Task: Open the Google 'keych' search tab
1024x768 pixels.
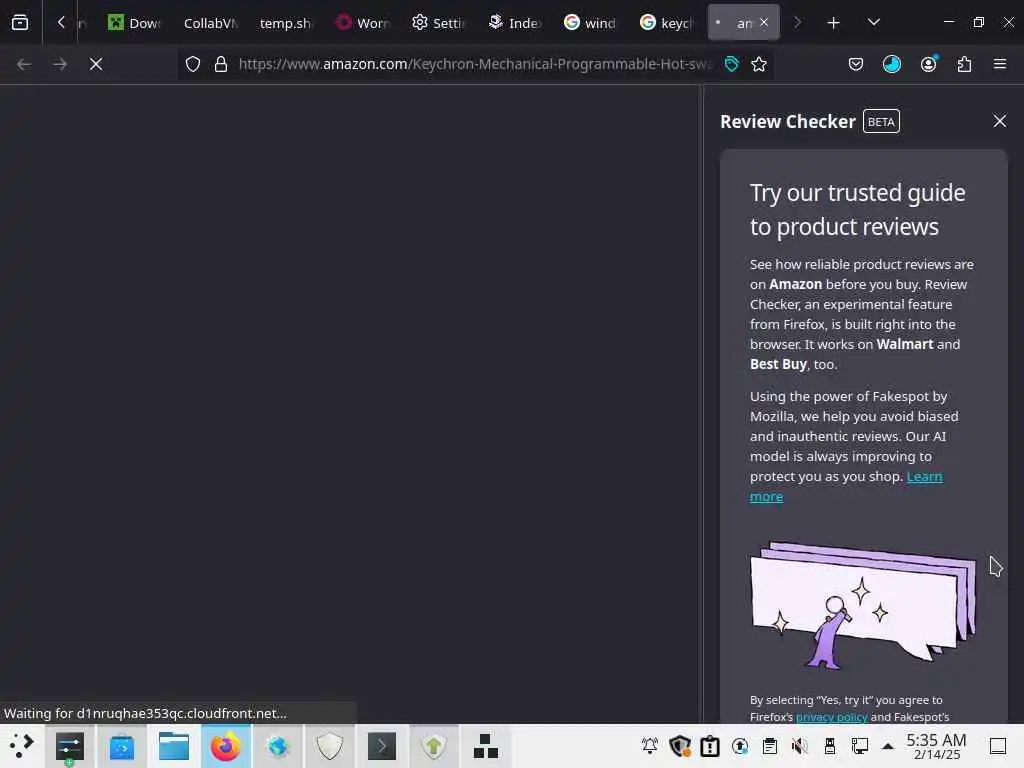Action: [666, 23]
